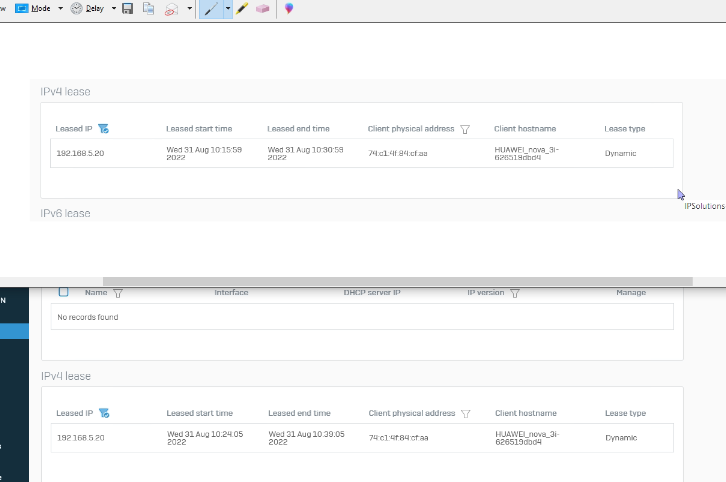Click the lease start time 10:24:05 cell
The width and height of the screenshot is (726, 482).
pos(205,438)
